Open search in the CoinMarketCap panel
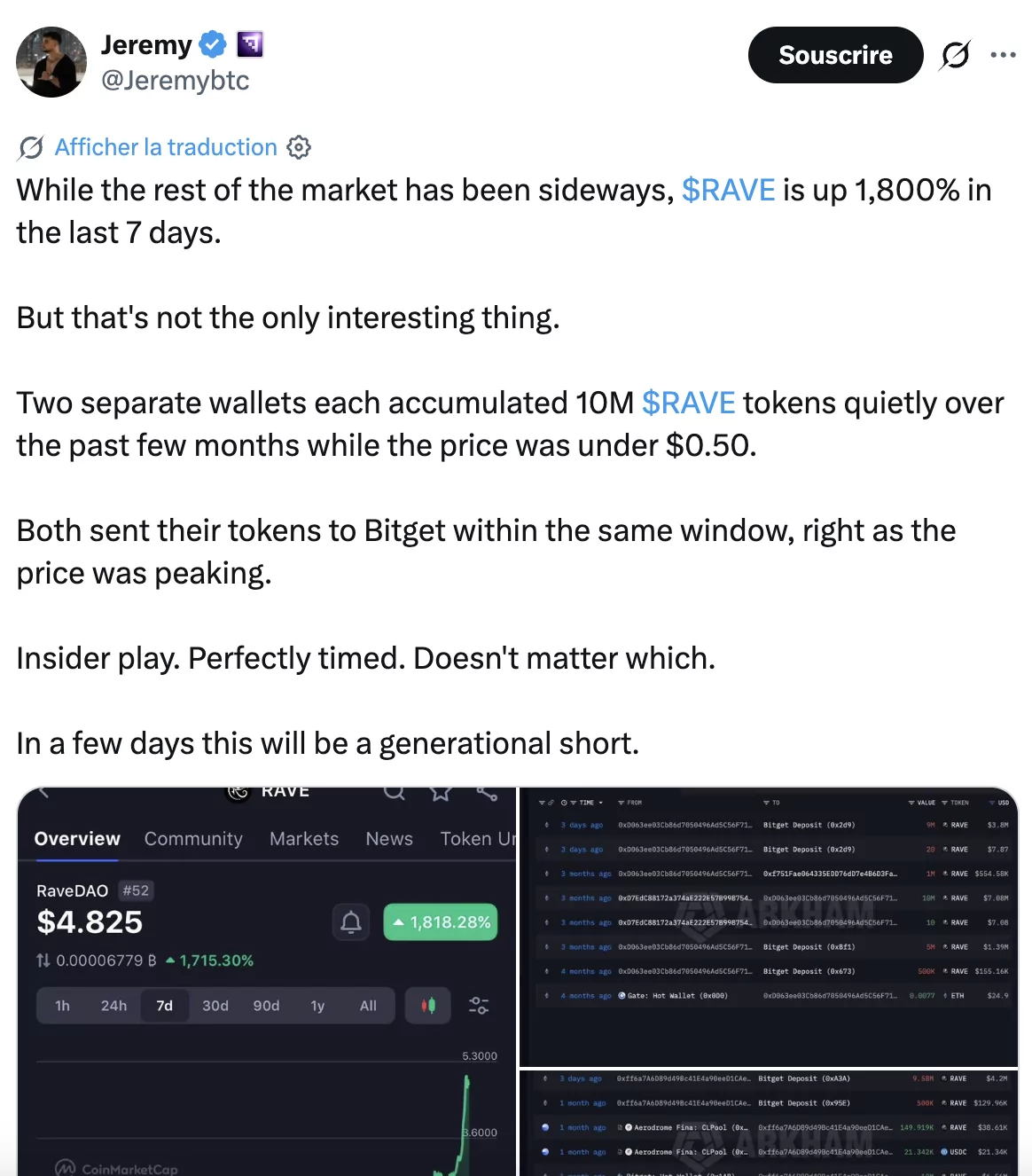 coord(395,794)
